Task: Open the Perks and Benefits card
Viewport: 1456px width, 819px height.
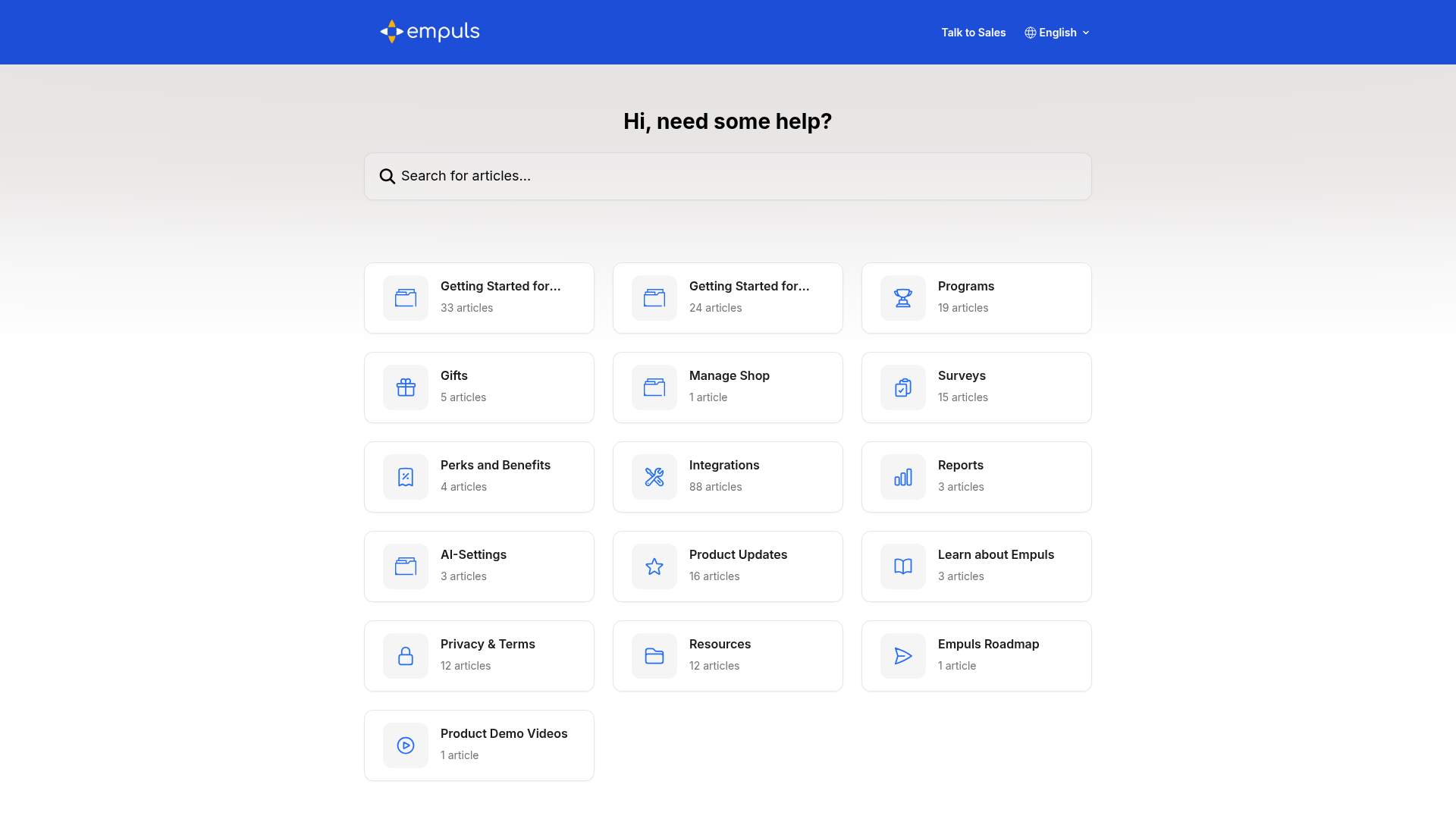Action: 479,476
